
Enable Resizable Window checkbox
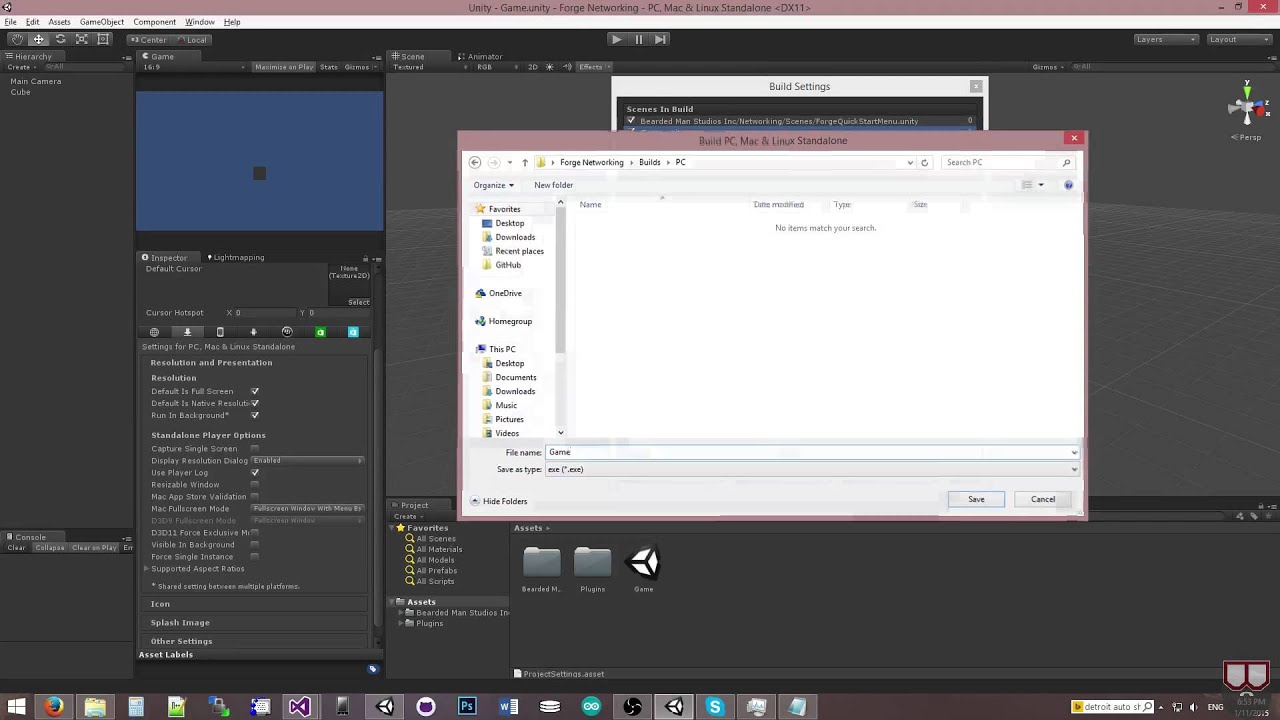point(255,485)
